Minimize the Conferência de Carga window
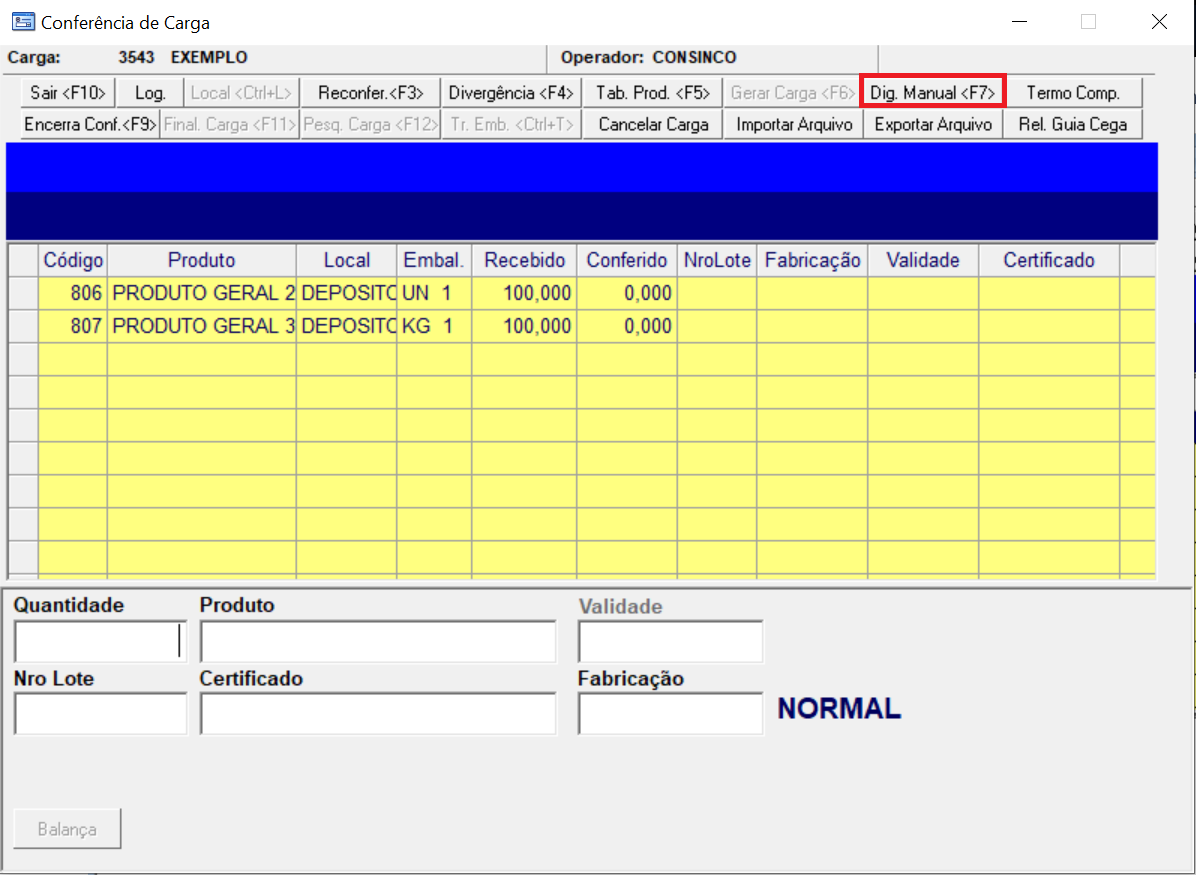This screenshot has width=1196, height=875. (x=1019, y=21)
